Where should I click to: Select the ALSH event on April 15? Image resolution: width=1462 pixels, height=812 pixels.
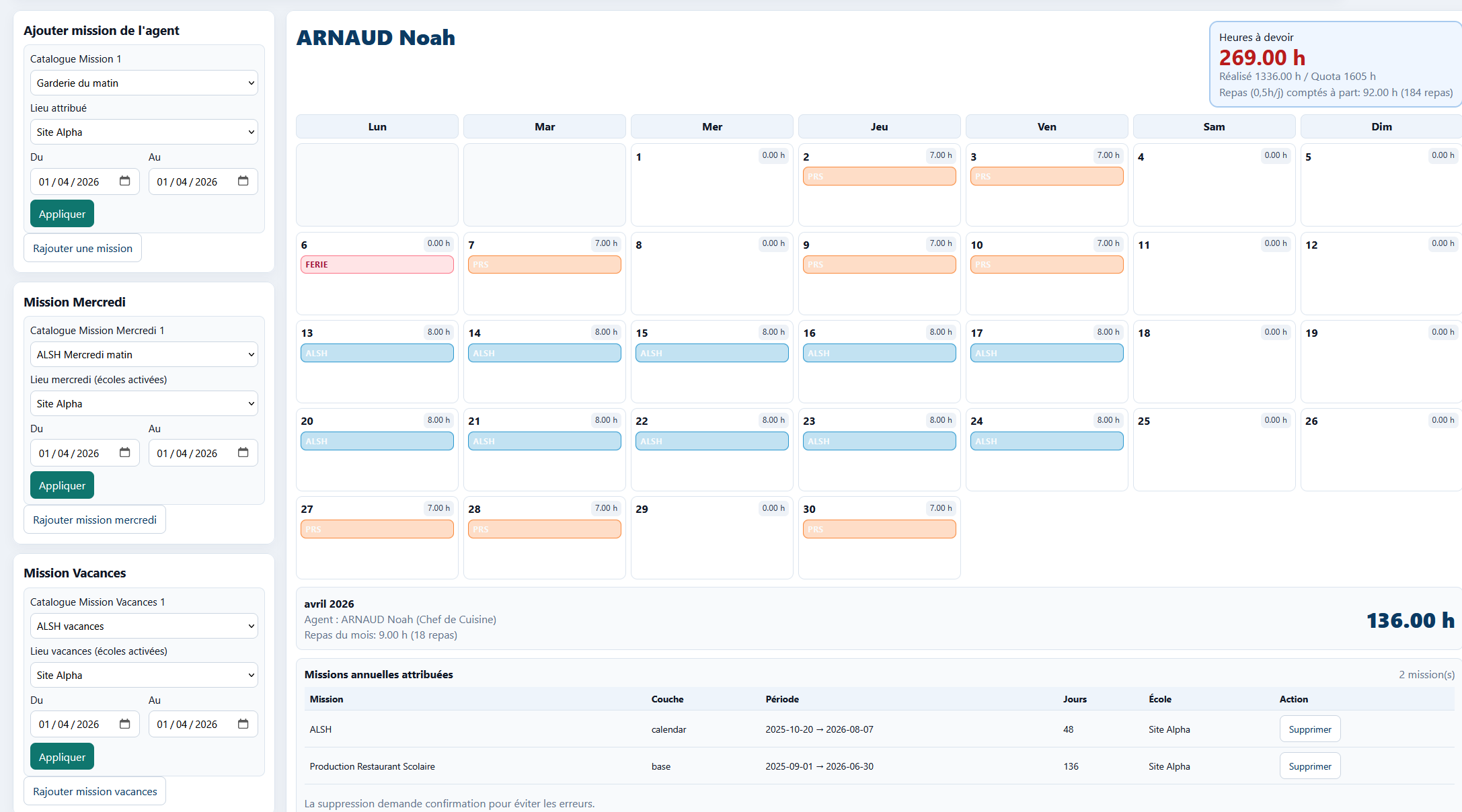coord(711,353)
